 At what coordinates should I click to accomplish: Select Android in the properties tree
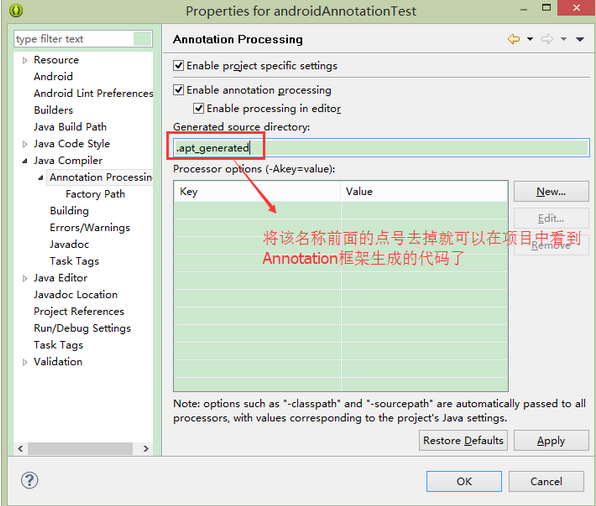coord(53,76)
